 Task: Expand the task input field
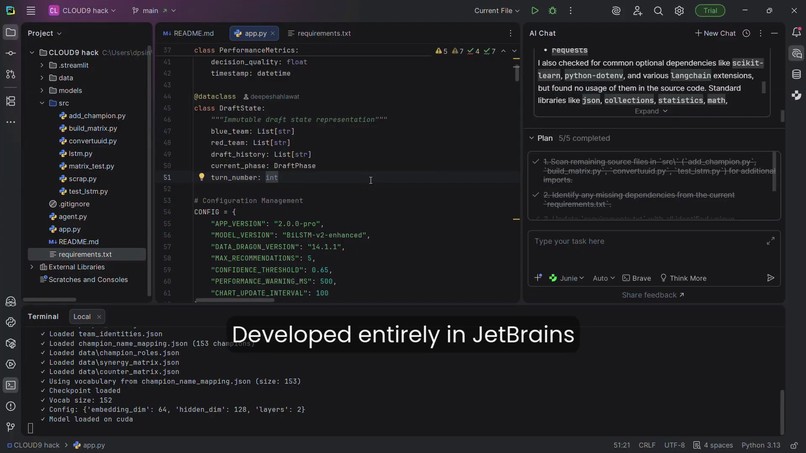click(771, 241)
